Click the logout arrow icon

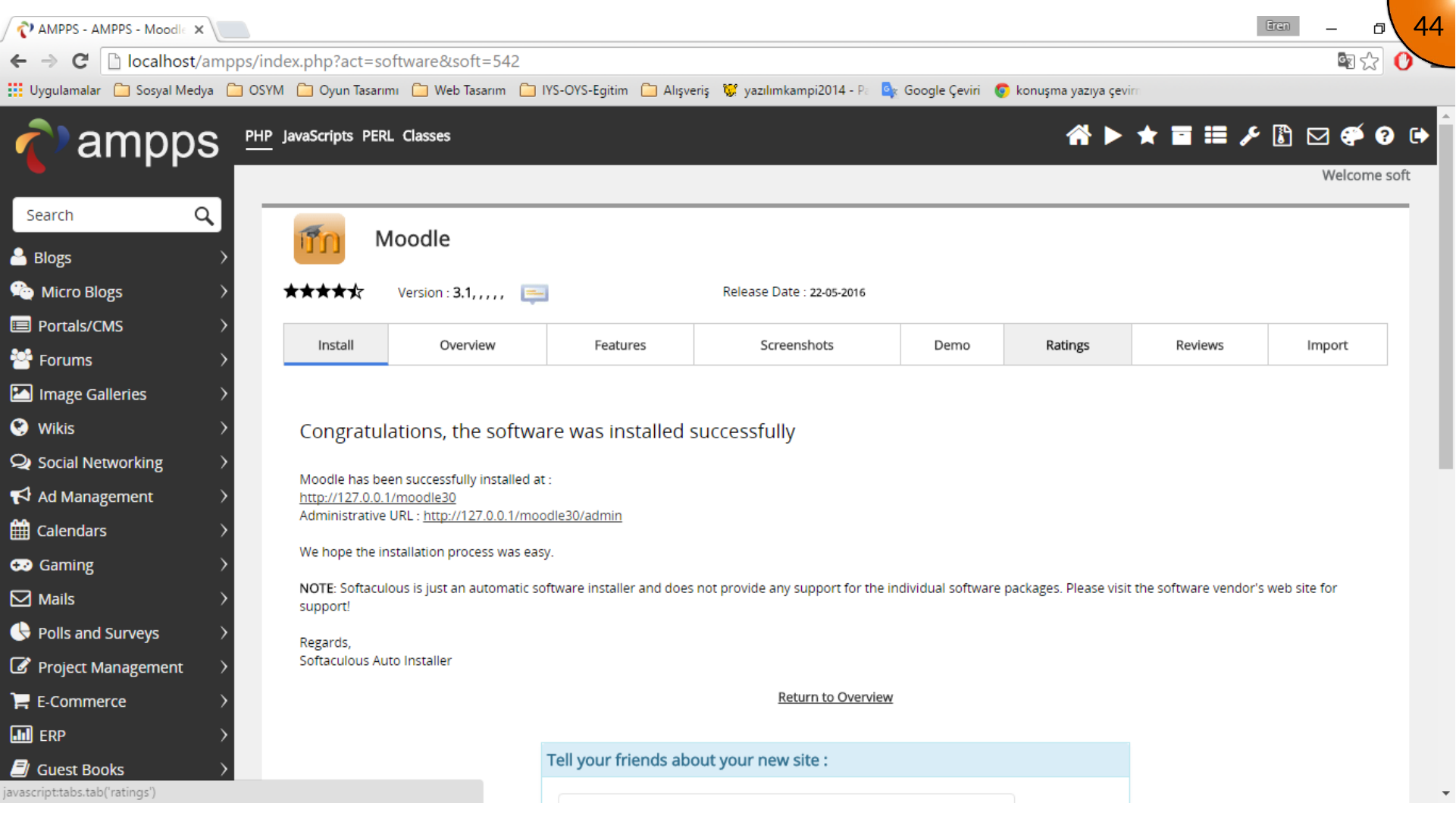1419,136
